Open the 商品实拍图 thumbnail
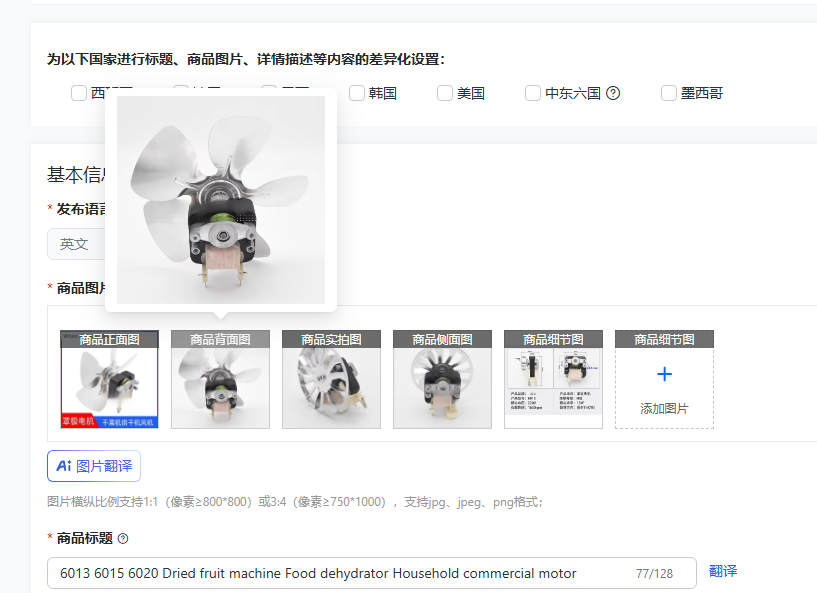 pos(331,379)
